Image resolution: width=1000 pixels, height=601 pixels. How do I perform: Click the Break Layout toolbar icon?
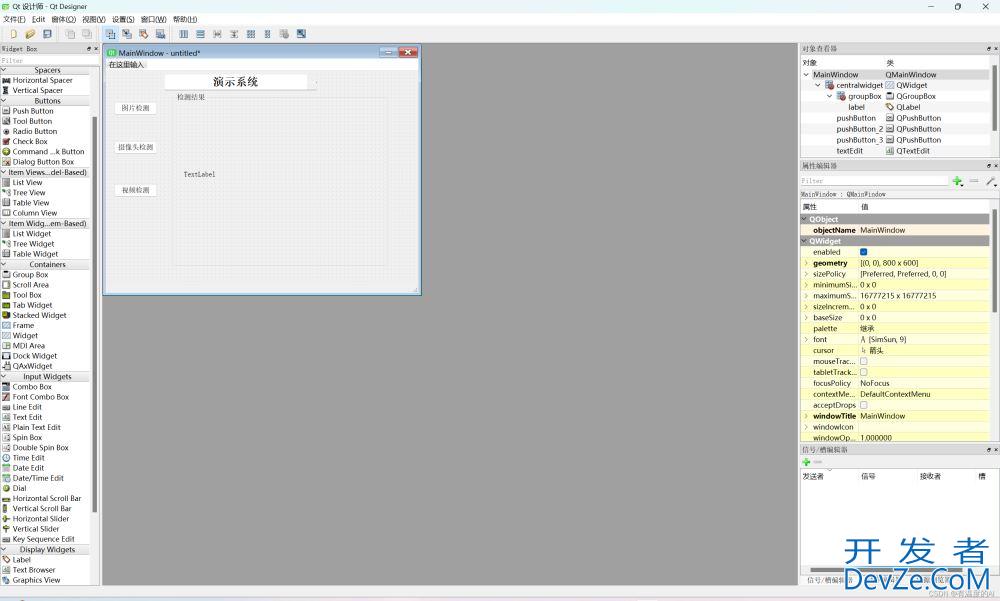click(284, 34)
